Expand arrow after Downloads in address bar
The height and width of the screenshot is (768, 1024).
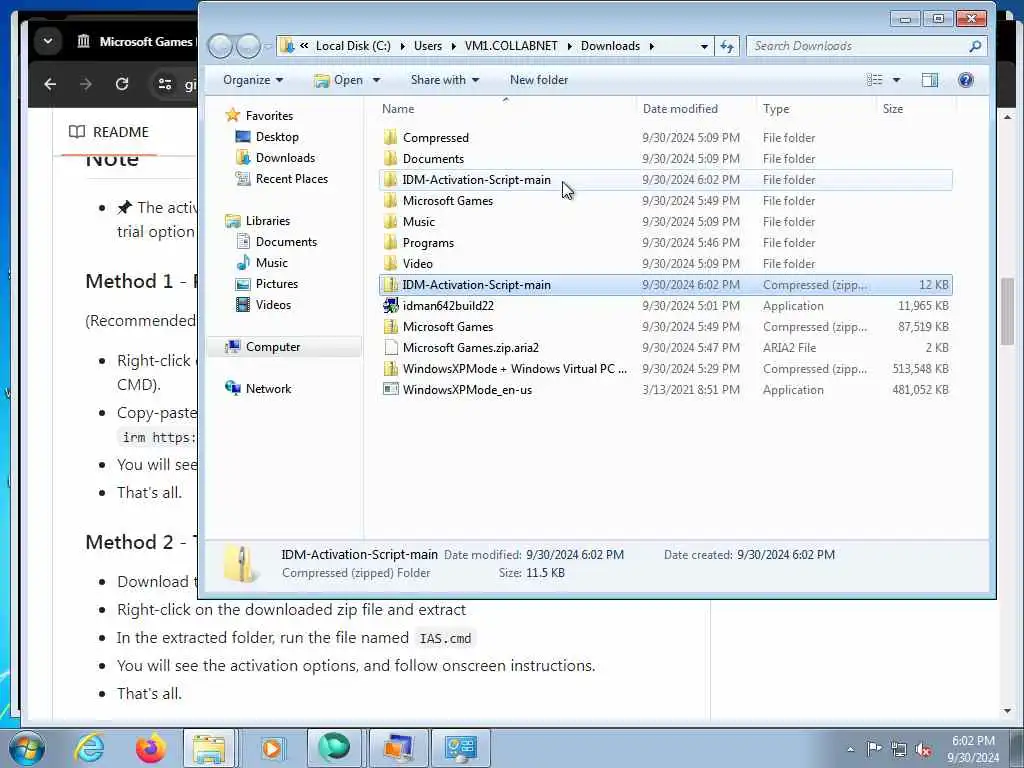651,46
